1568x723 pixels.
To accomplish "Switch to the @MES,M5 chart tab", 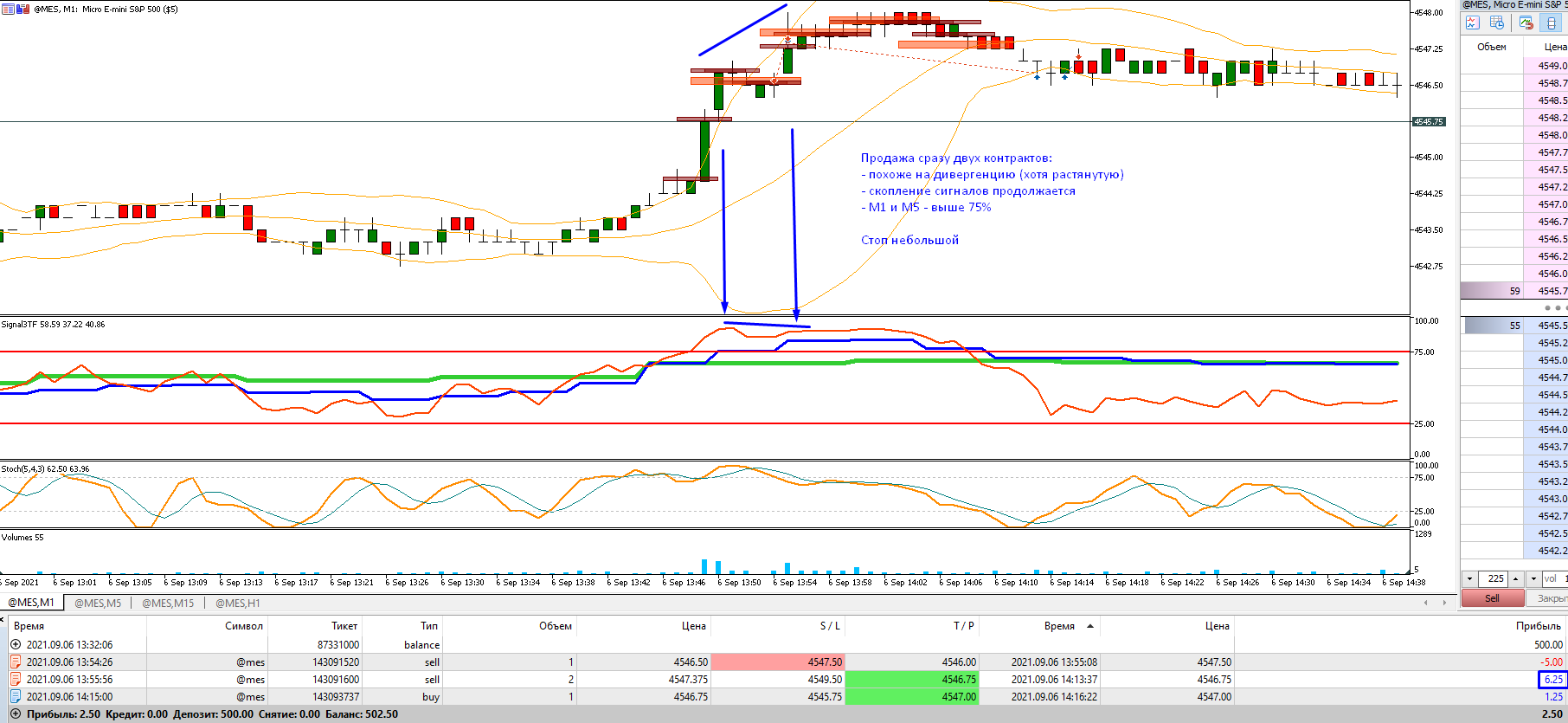I will coord(98,603).
